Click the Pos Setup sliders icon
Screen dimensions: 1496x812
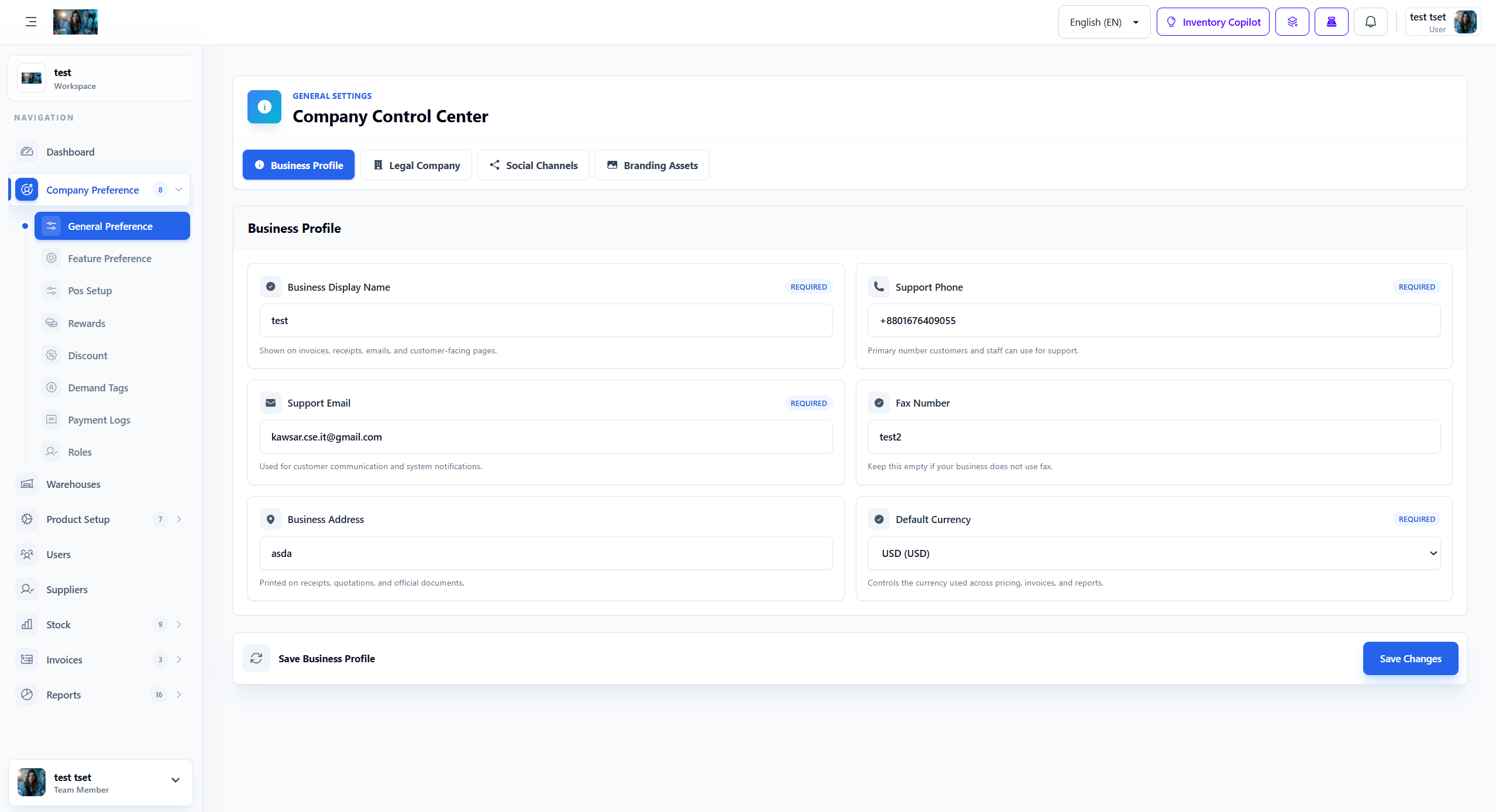click(51, 290)
